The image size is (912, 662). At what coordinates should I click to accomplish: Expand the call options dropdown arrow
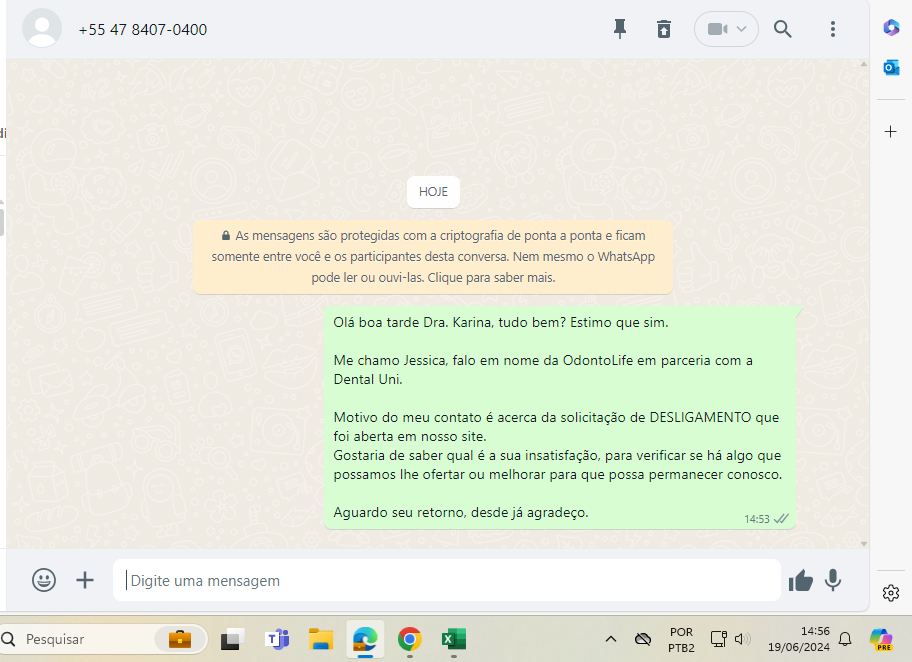pos(742,29)
